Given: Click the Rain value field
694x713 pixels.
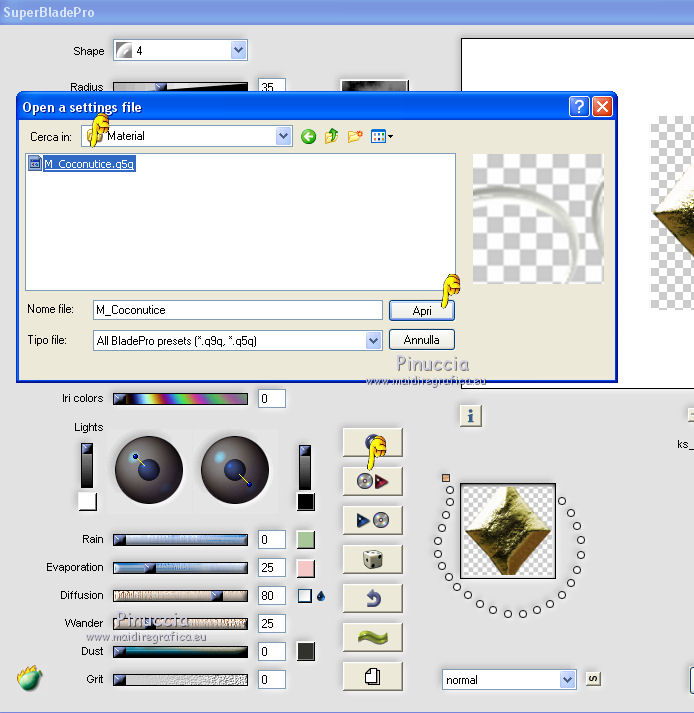Looking at the screenshot, I should point(272,540).
